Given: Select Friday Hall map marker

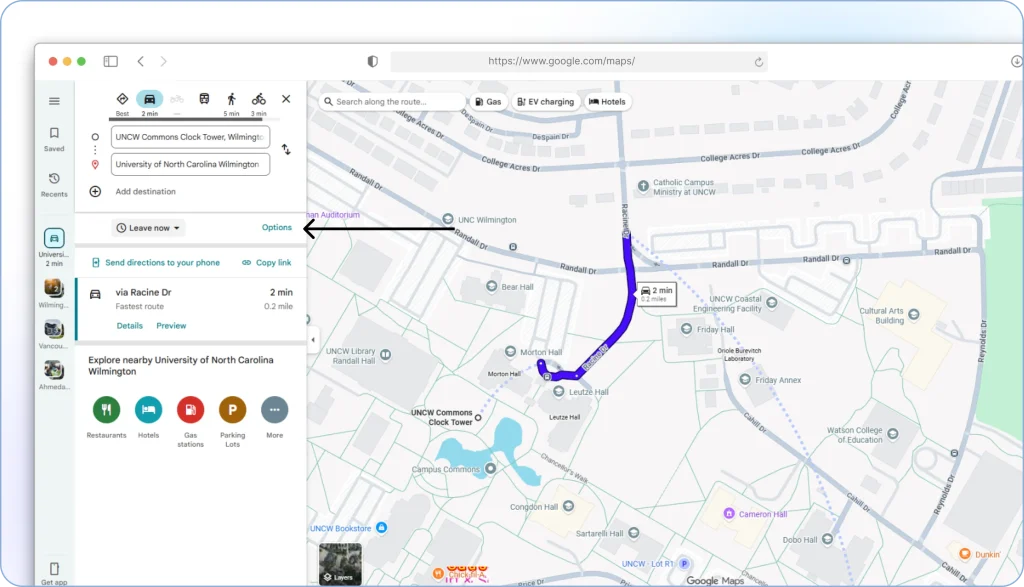Looking at the screenshot, I should 686,328.
